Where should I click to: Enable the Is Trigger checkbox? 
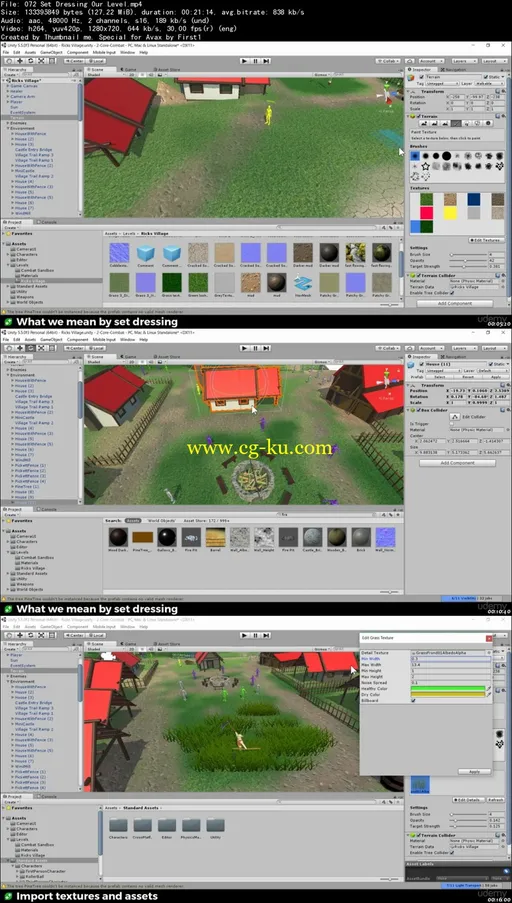tap(452, 423)
